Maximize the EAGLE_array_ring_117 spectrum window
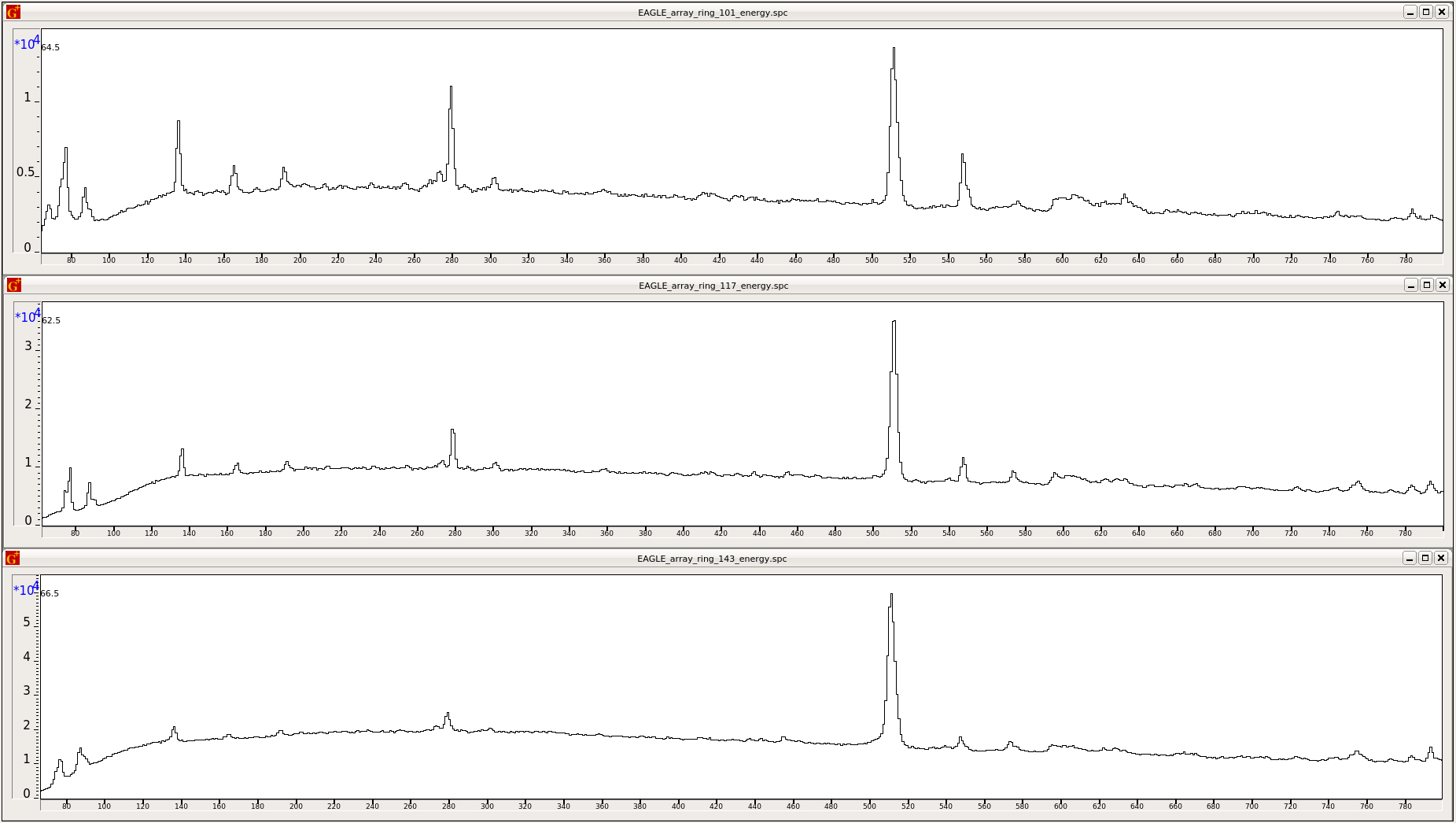 [1426, 285]
